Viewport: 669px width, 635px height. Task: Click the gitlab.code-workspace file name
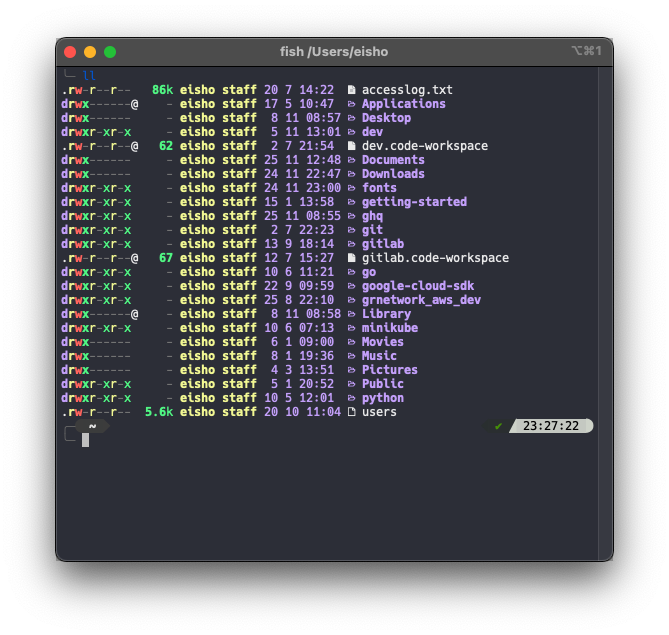point(435,258)
